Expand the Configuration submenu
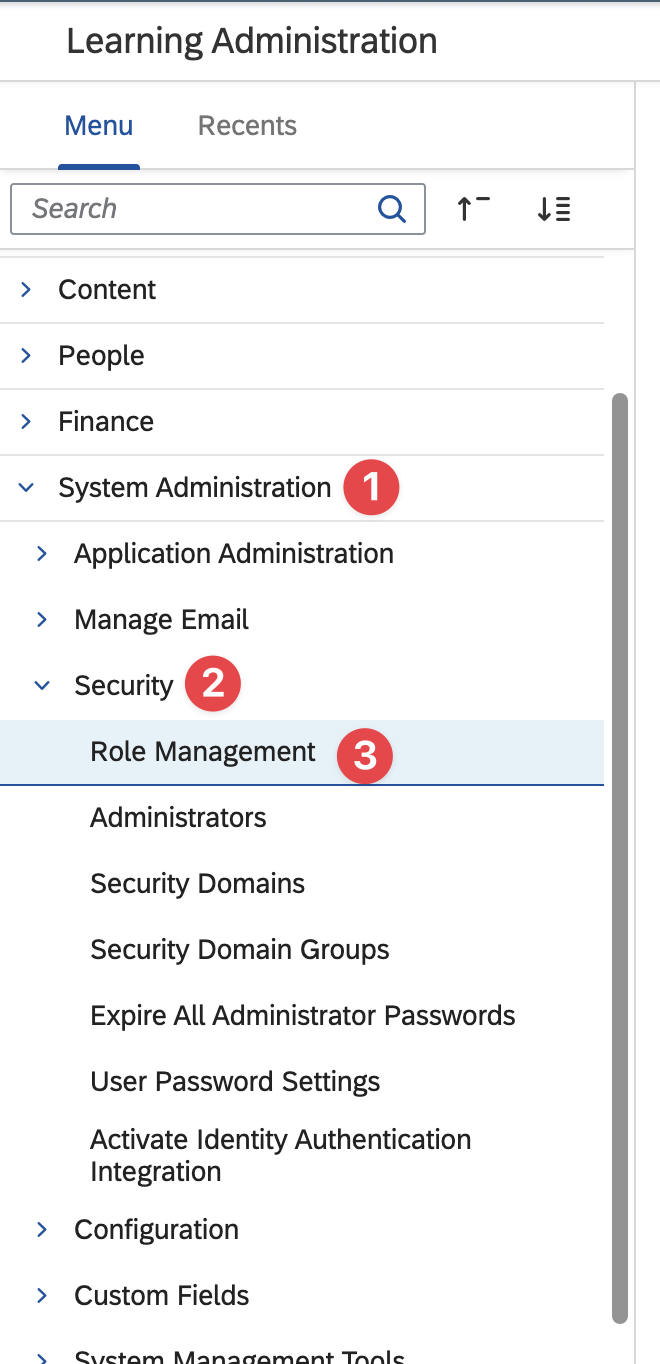This screenshot has height=1364, width=660. coord(42,1230)
